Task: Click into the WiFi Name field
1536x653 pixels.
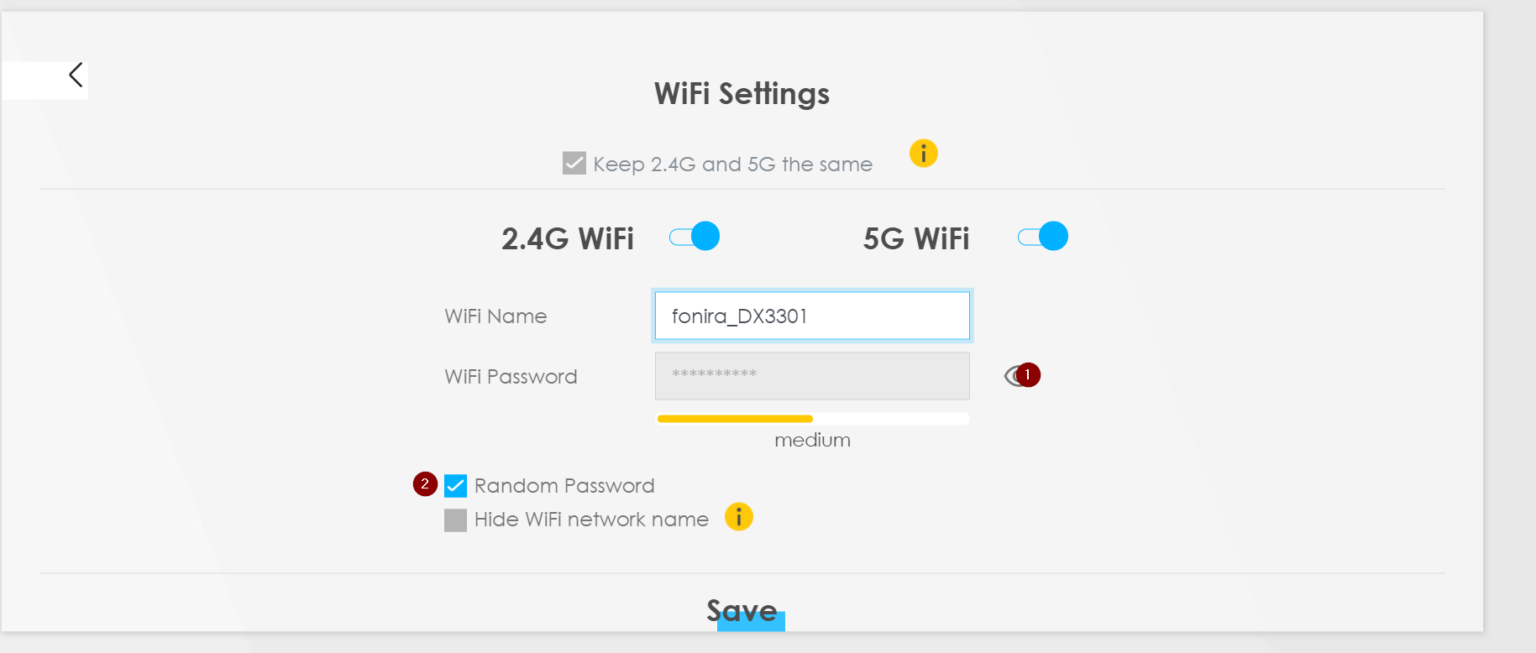Action: (811, 317)
